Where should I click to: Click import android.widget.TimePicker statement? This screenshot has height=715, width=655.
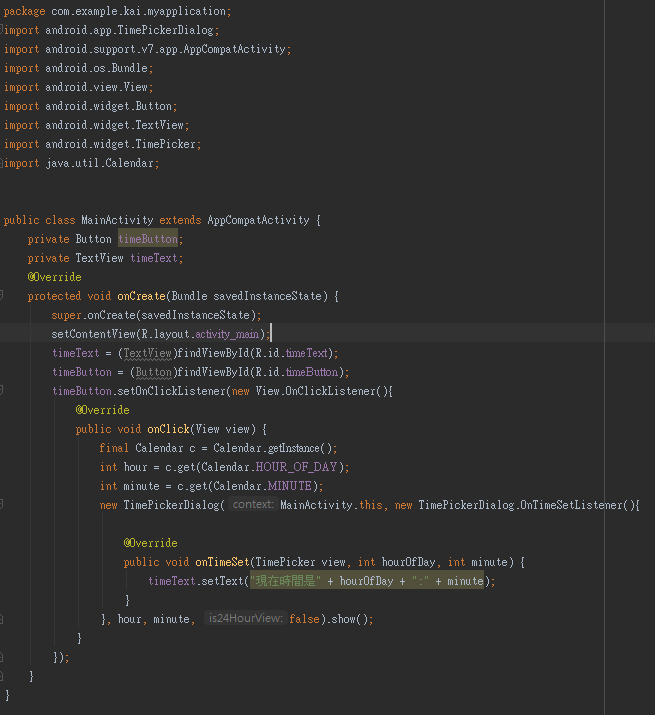[x=102, y=144]
